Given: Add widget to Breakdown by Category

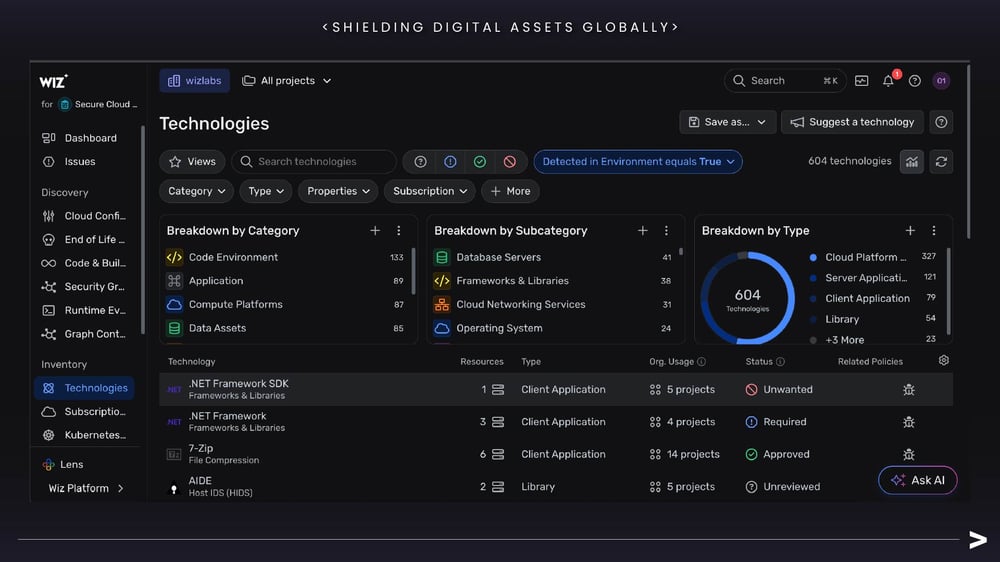Looking at the screenshot, I should pos(375,230).
